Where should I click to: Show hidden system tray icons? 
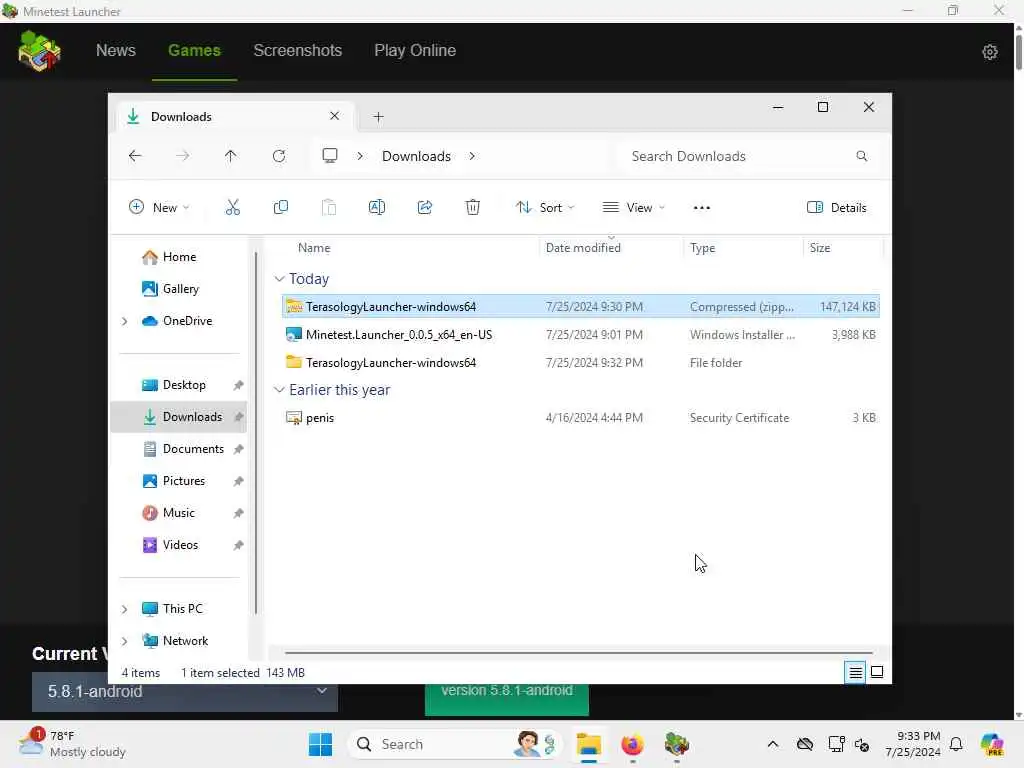coord(773,744)
